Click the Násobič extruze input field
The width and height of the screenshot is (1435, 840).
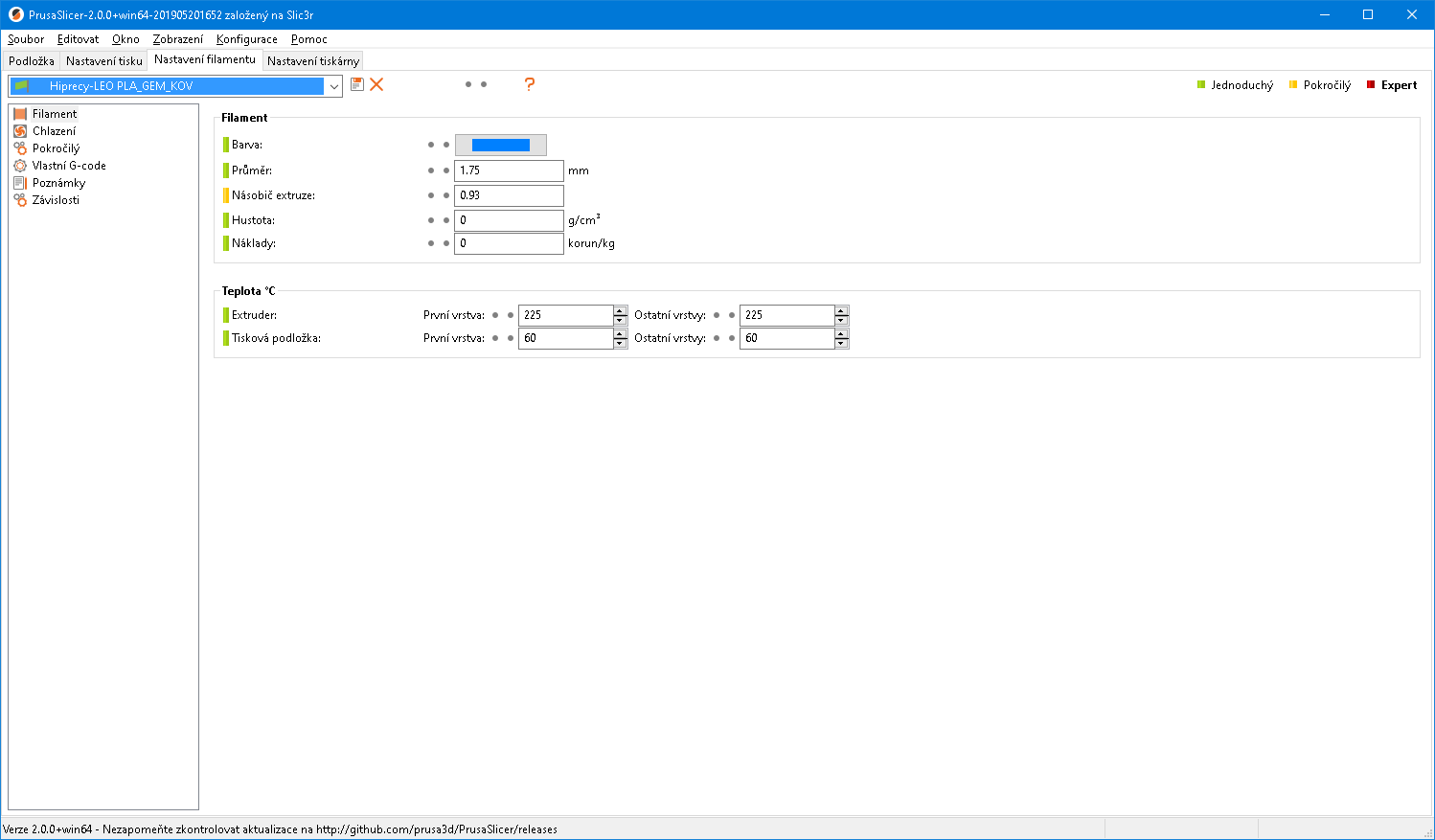(x=509, y=195)
